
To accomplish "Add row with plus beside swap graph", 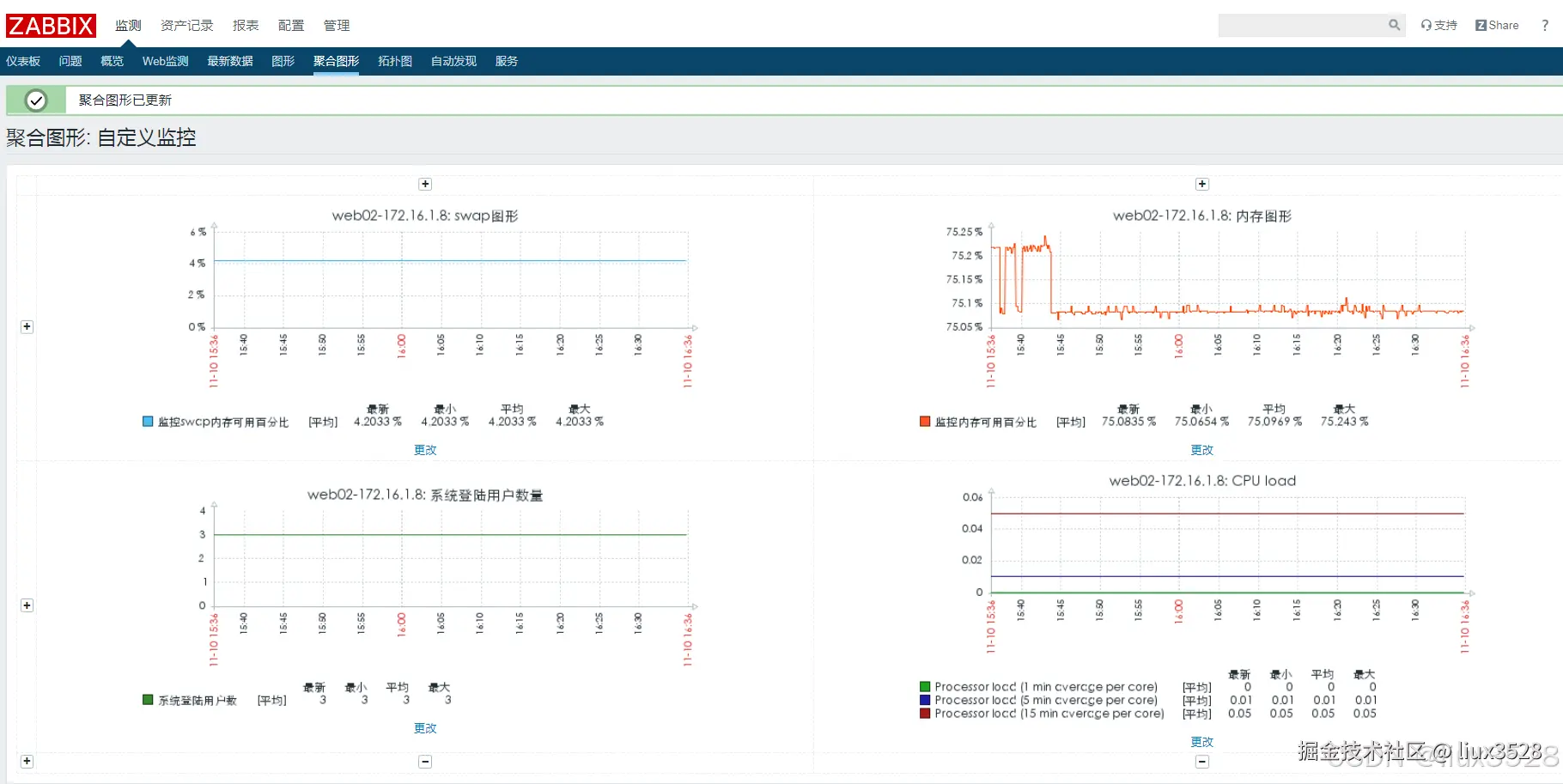I will click(27, 326).
